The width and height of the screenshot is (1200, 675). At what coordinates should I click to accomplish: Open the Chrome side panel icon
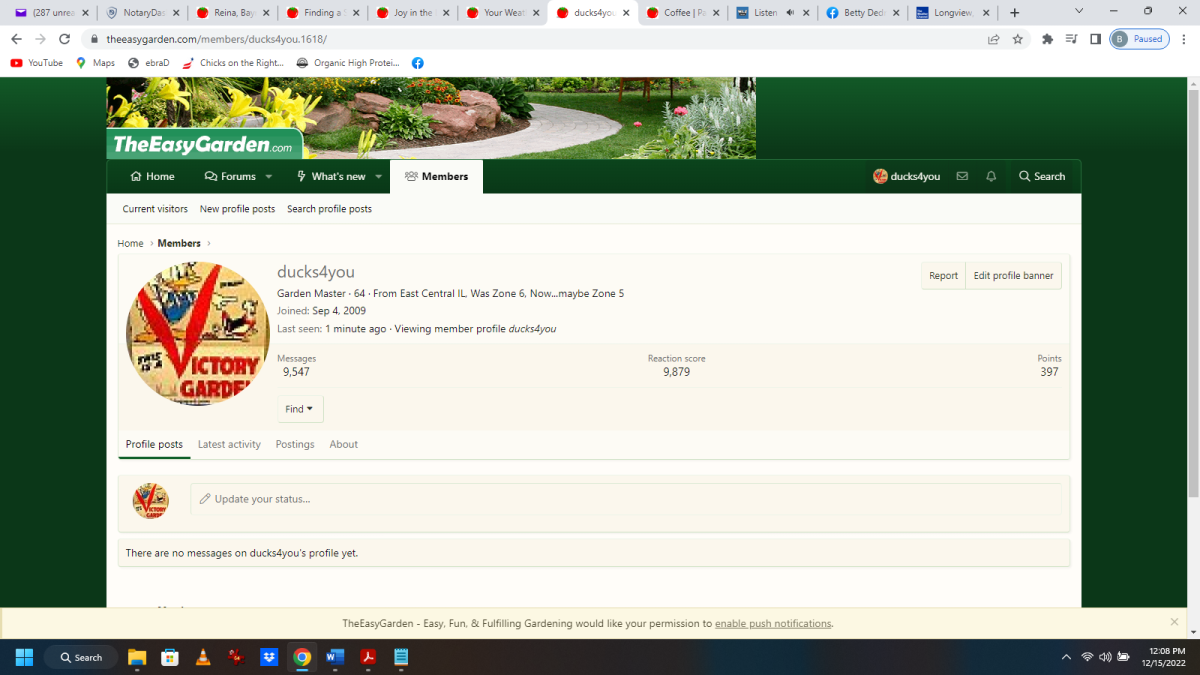1095,39
